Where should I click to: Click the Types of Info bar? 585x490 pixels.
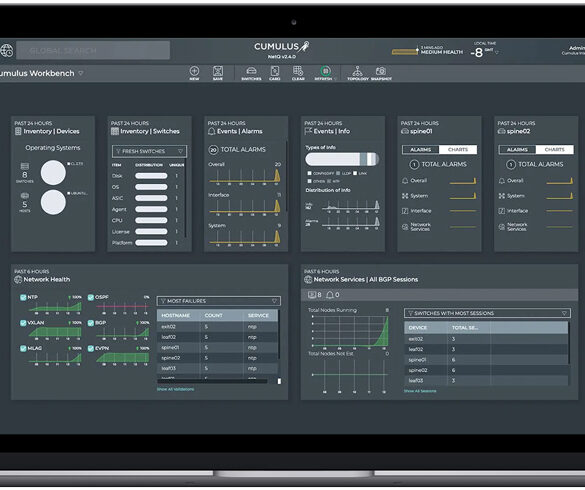tap(342, 159)
